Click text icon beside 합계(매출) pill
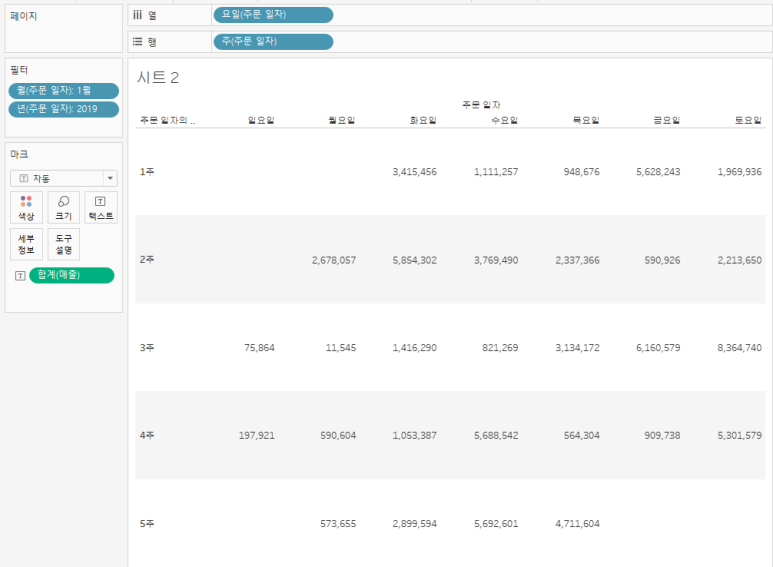This screenshot has height=567, width=773. [x=20, y=276]
